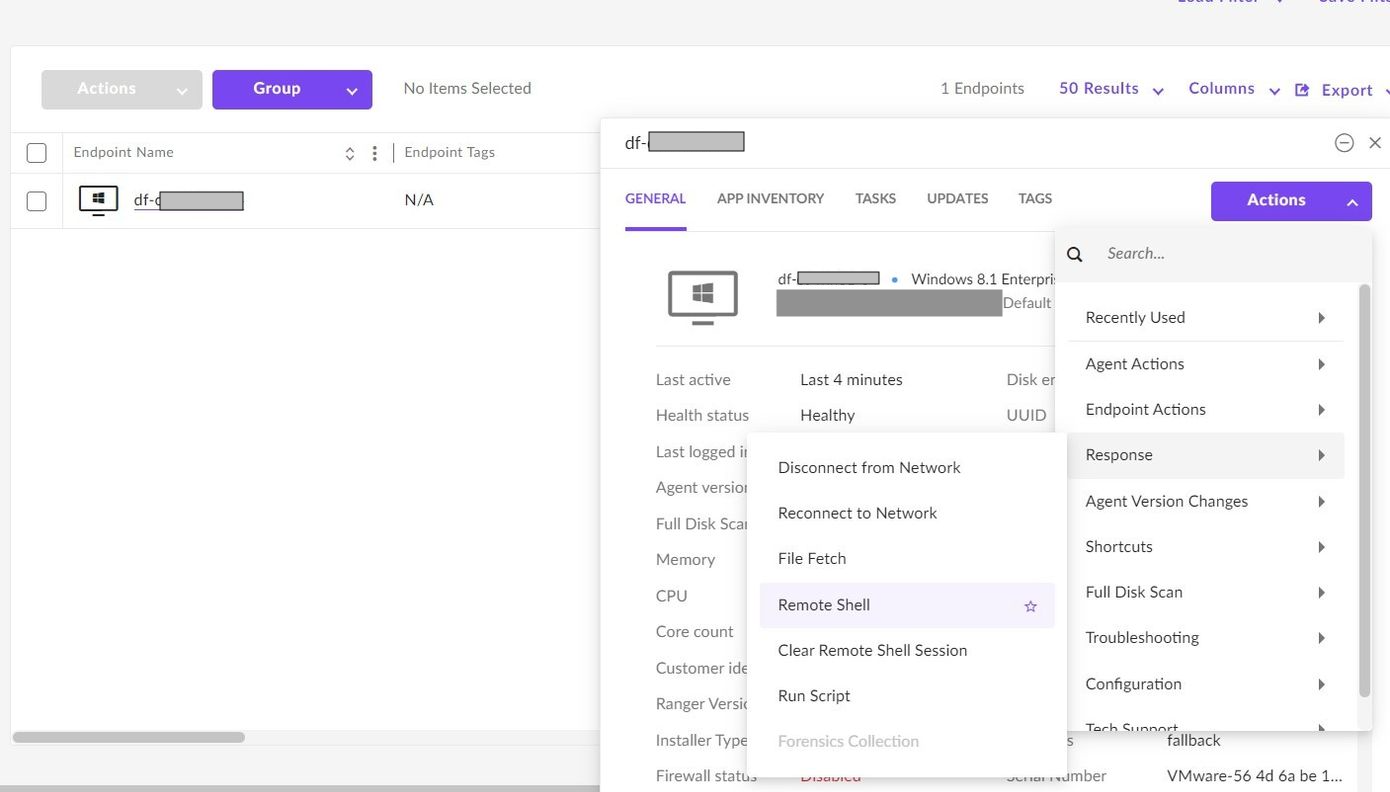1390x792 pixels.
Task: Choose Run Script from Response menu
Action: pyautogui.click(x=814, y=696)
